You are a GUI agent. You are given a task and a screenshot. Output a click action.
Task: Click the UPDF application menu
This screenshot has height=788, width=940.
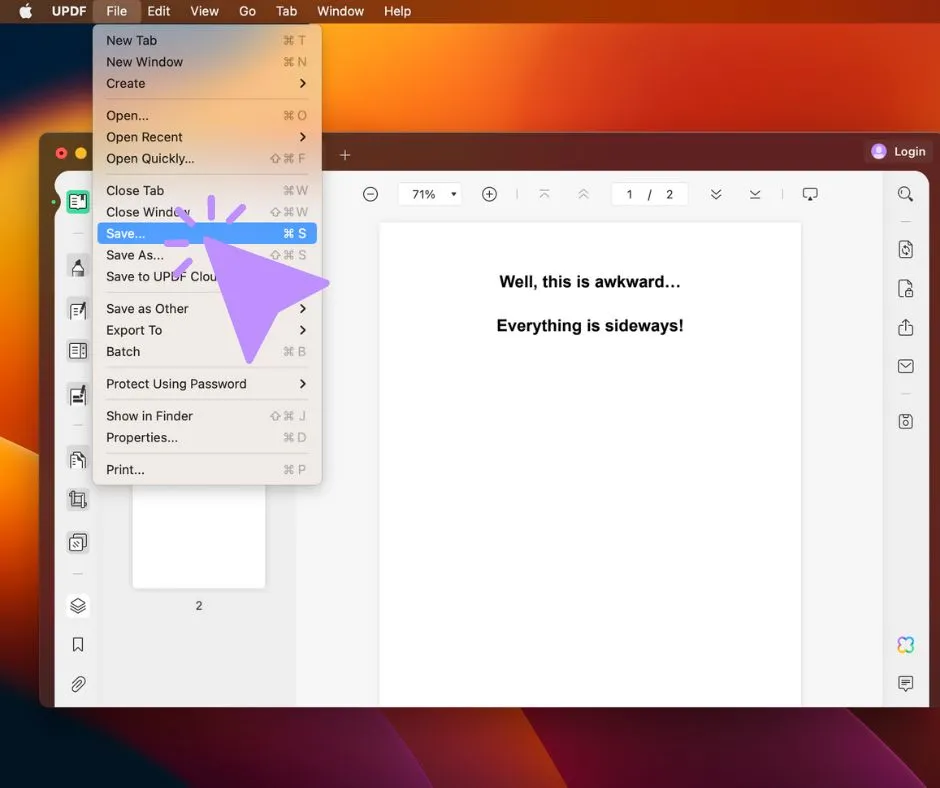[69, 11]
